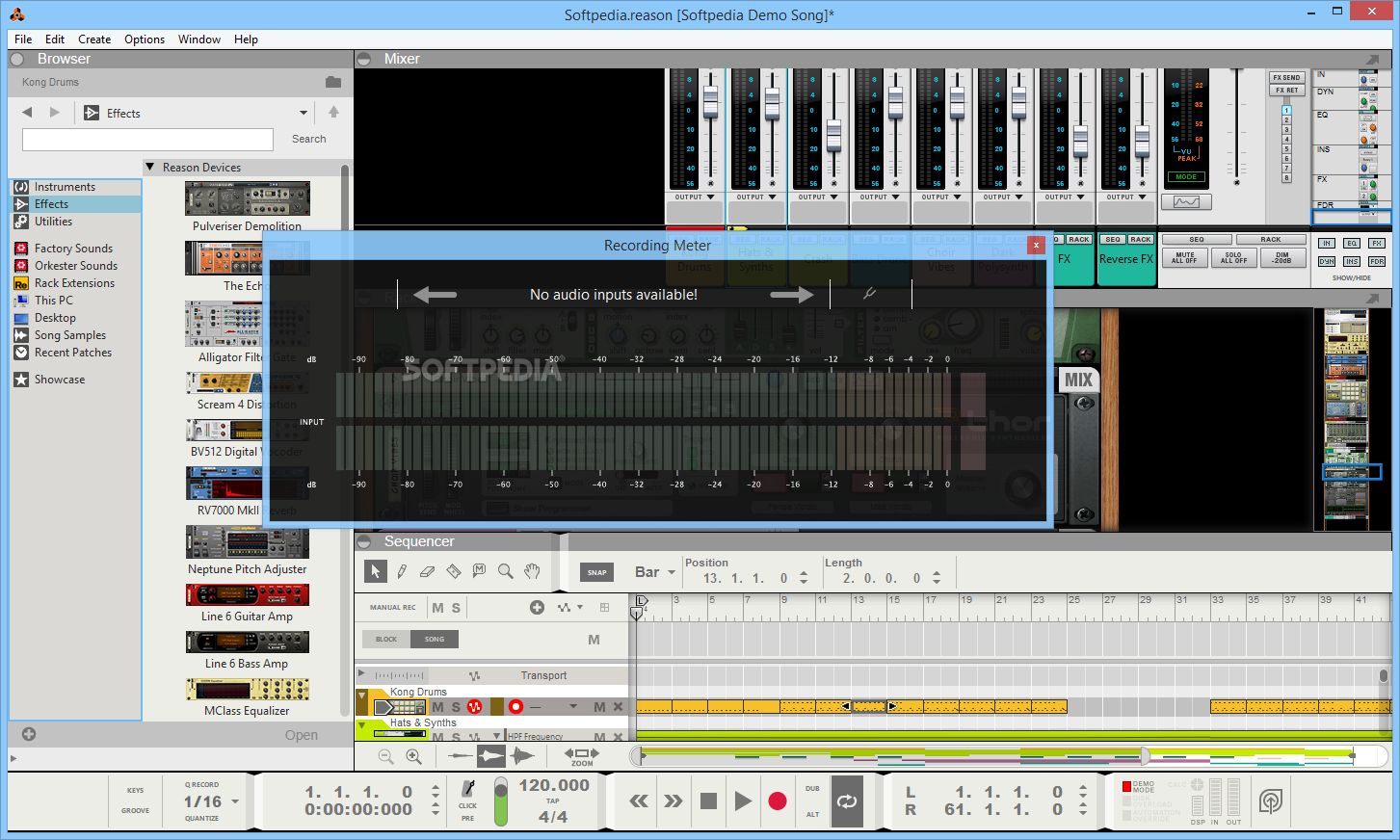Toggle record enable on Kong Drums track
Image resolution: width=1400 pixels, height=840 pixels.
[x=515, y=707]
